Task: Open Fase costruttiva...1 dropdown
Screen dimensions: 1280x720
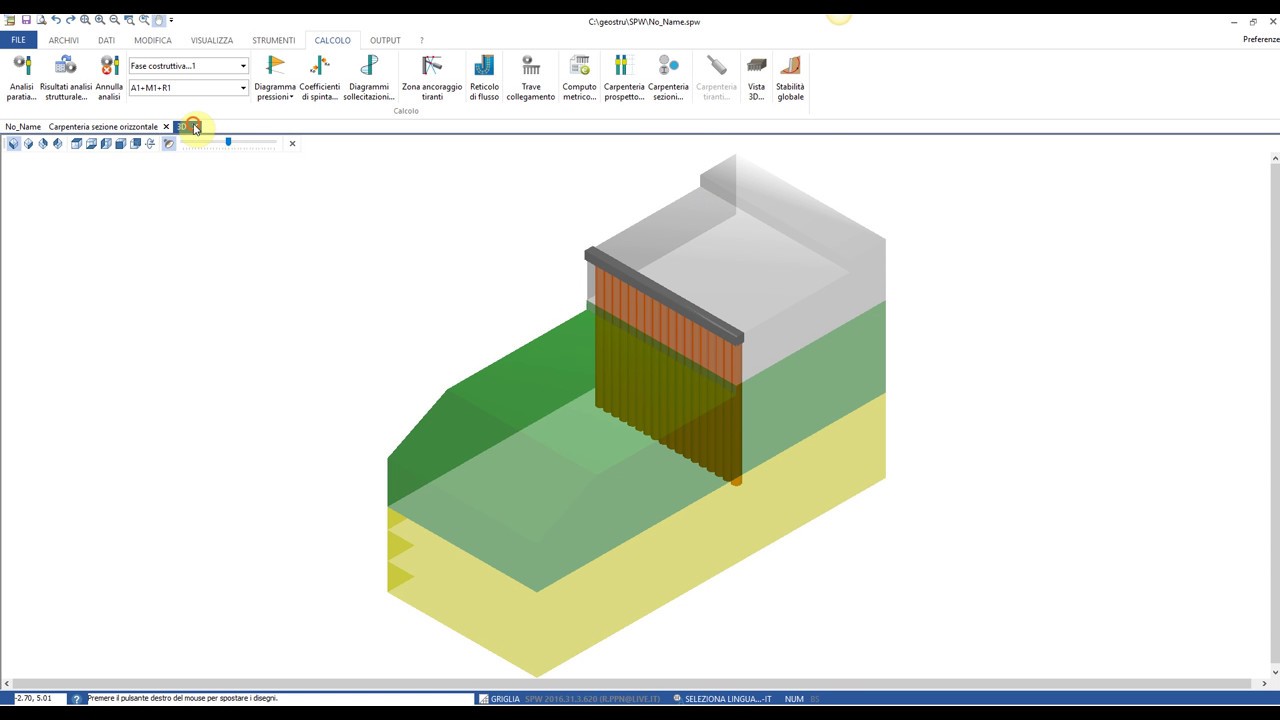Action: [x=242, y=66]
